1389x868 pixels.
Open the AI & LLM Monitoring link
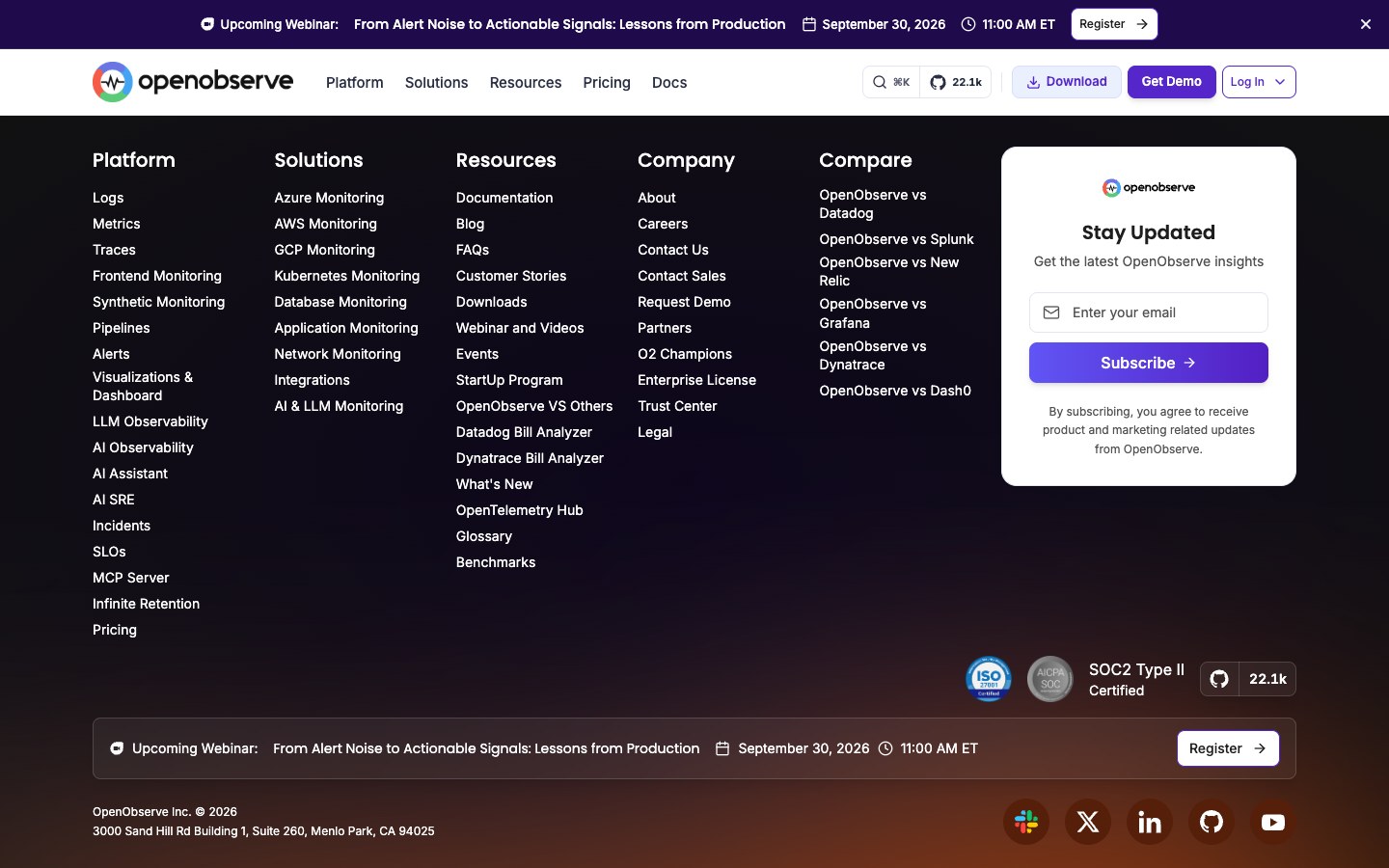point(339,406)
